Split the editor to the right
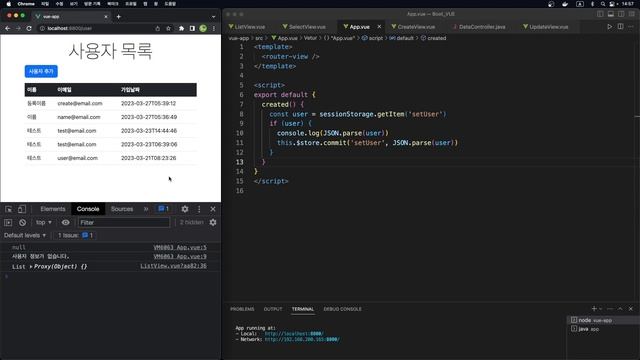The height and width of the screenshot is (360, 640). [620, 27]
